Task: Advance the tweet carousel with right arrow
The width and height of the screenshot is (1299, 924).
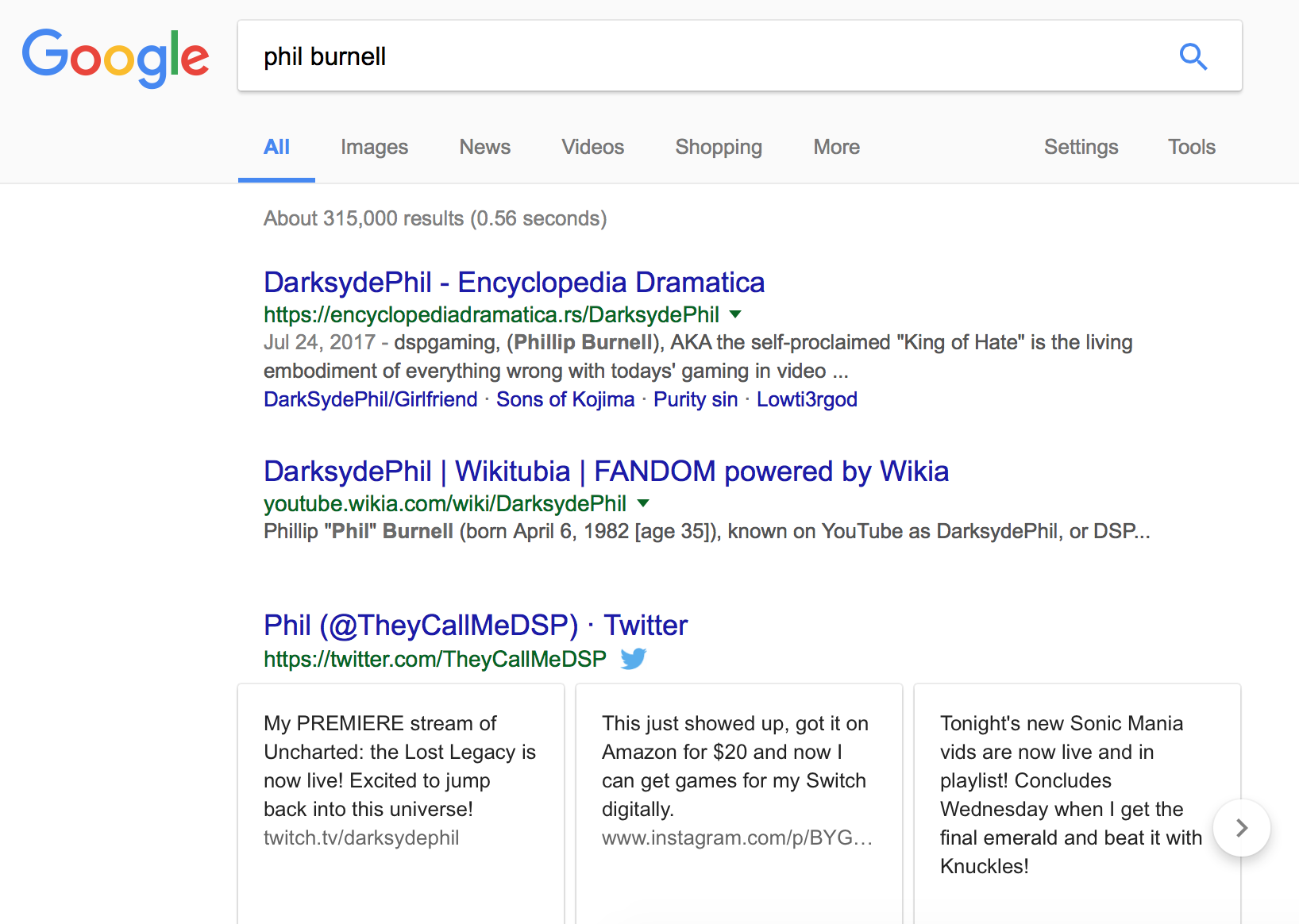Action: click(1242, 828)
